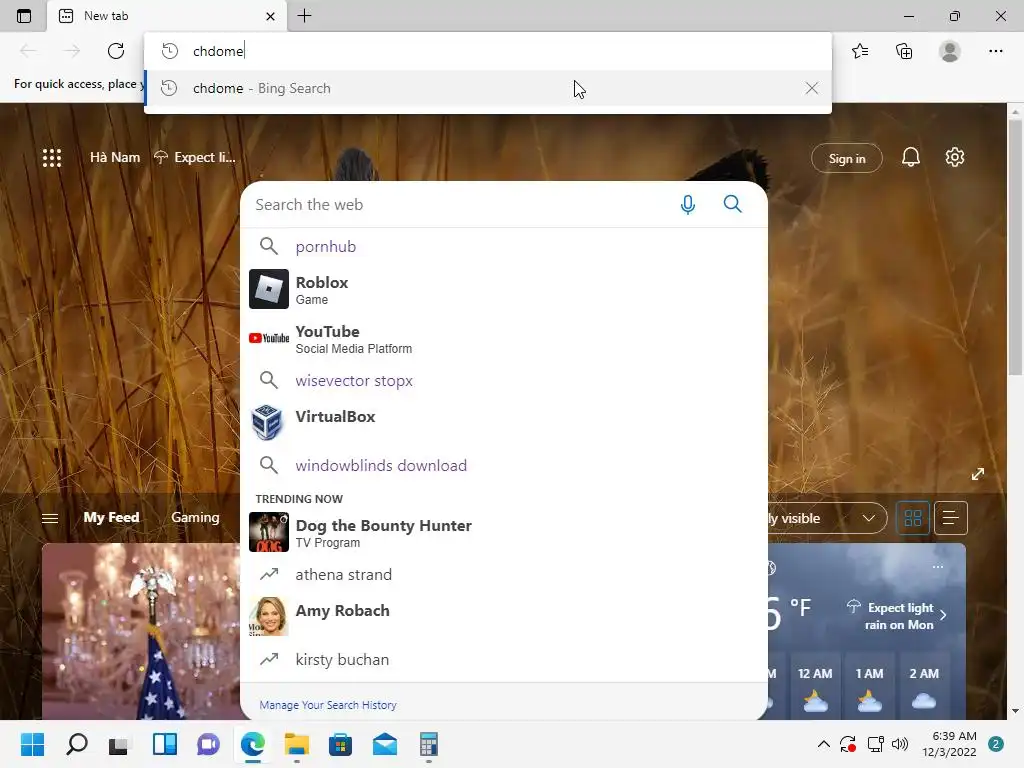
Task: Open Task View on taskbar
Action: 120,744
